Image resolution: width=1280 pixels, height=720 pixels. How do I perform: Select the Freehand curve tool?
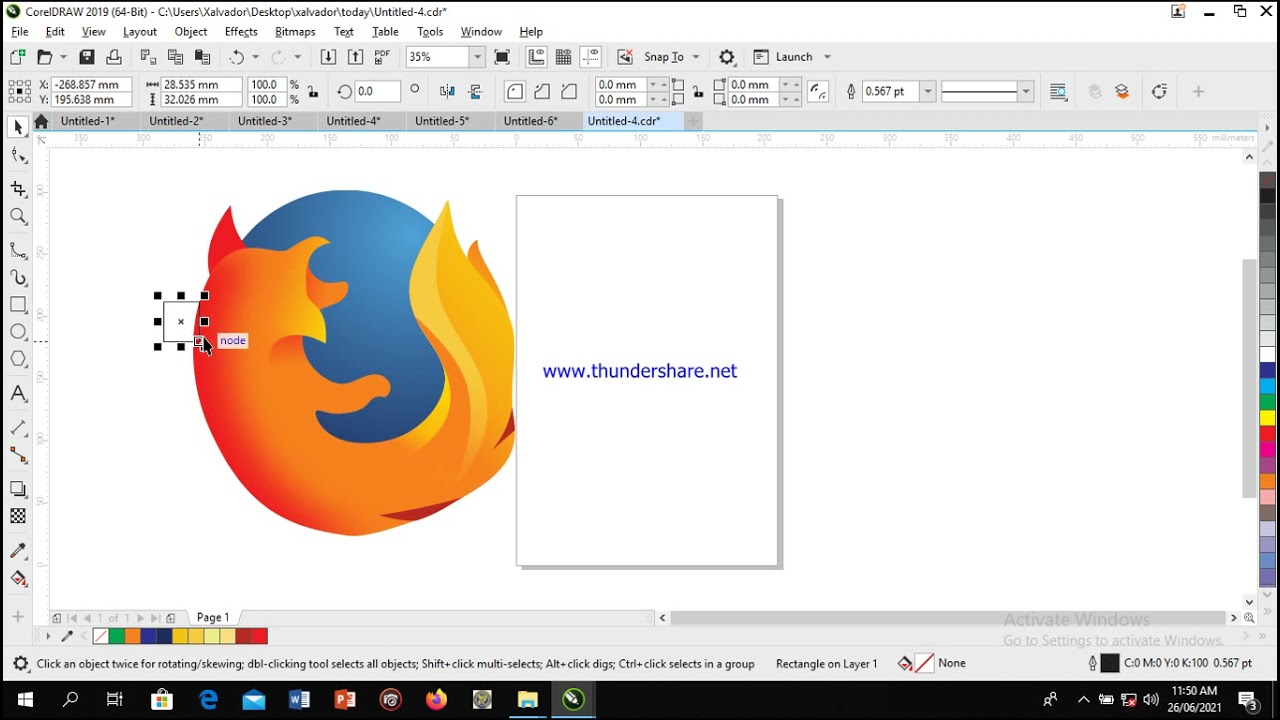(x=18, y=250)
